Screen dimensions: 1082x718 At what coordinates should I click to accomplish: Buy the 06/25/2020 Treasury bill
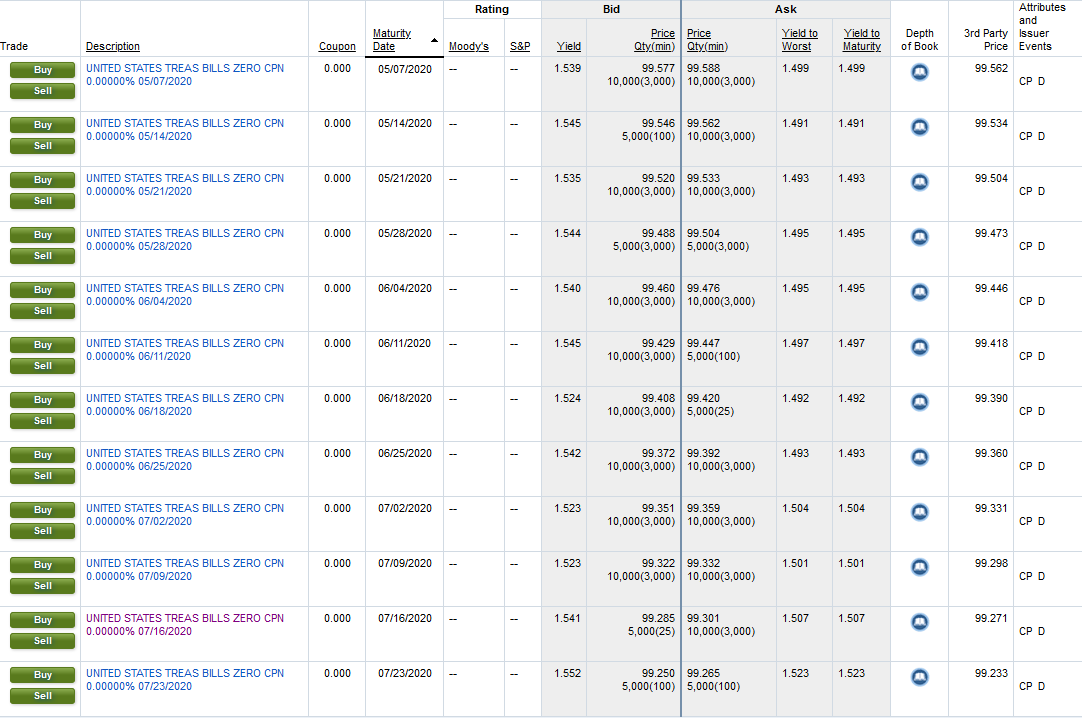click(43, 455)
